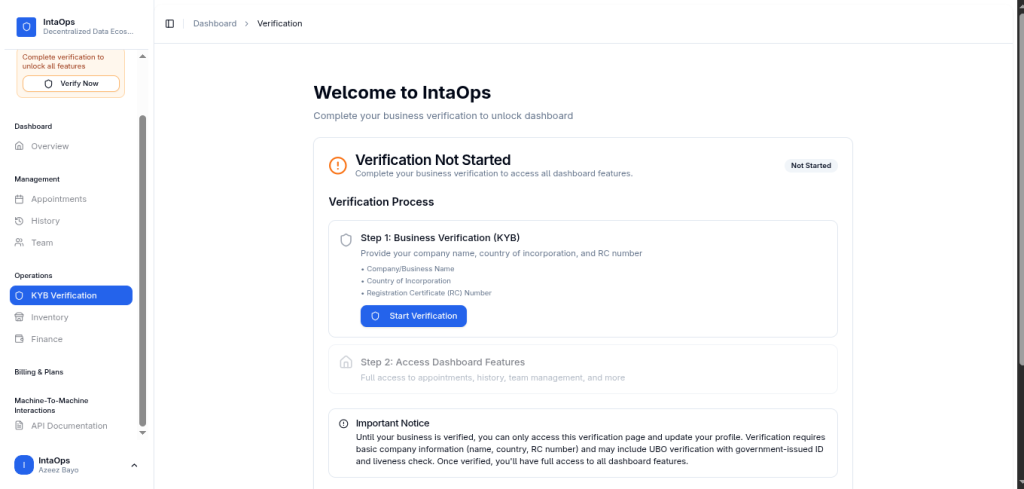Click the History clock icon

point(20,221)
